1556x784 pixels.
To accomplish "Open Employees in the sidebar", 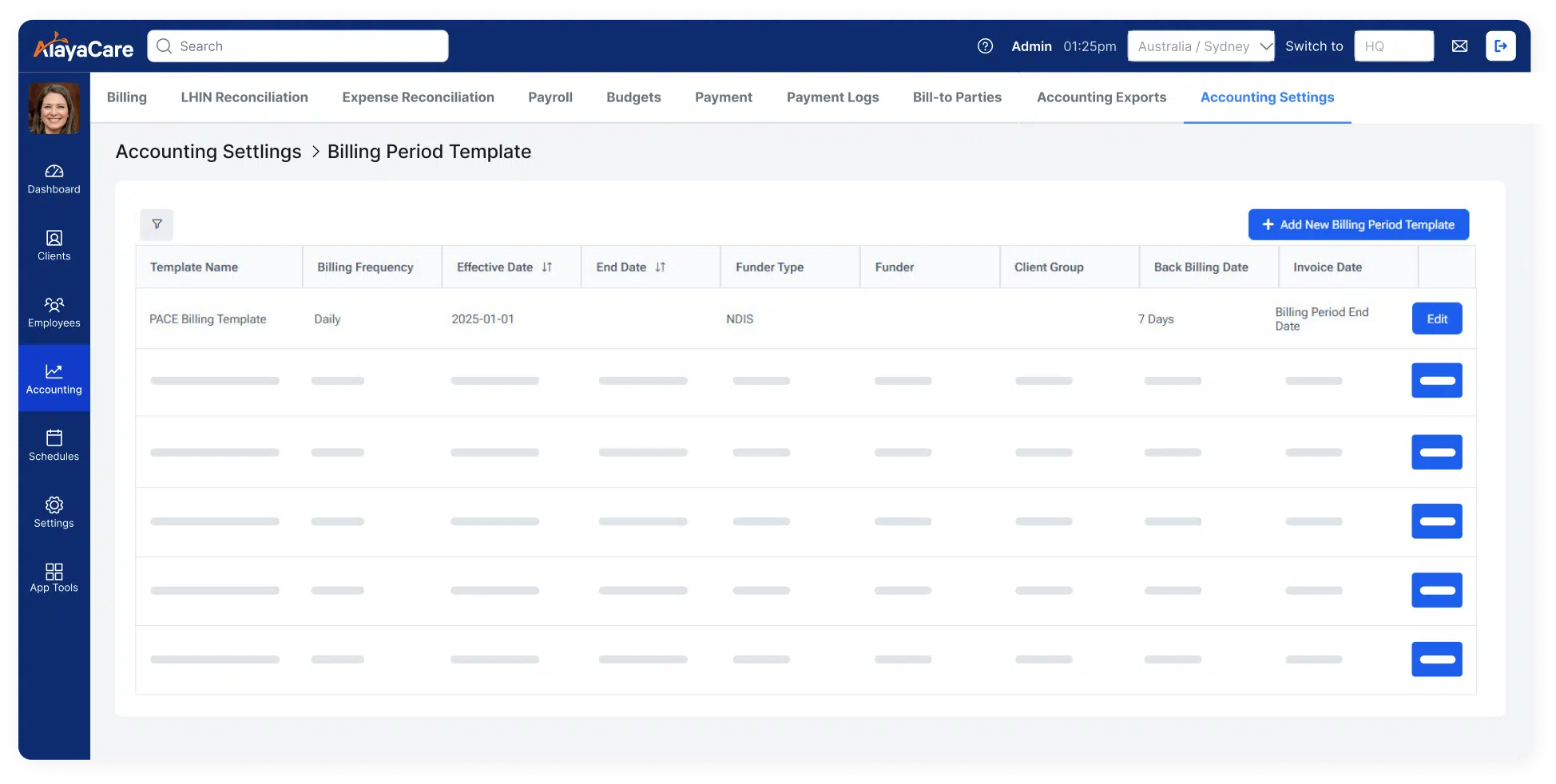I will 54,313.
